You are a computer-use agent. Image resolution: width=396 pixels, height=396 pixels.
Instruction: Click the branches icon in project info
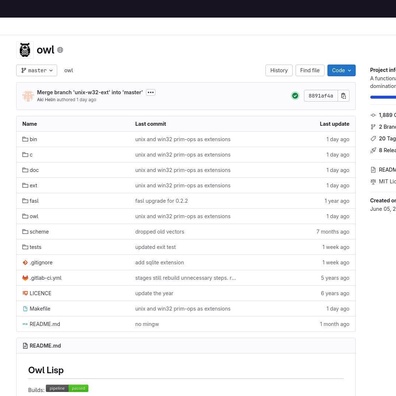[373, 127]
